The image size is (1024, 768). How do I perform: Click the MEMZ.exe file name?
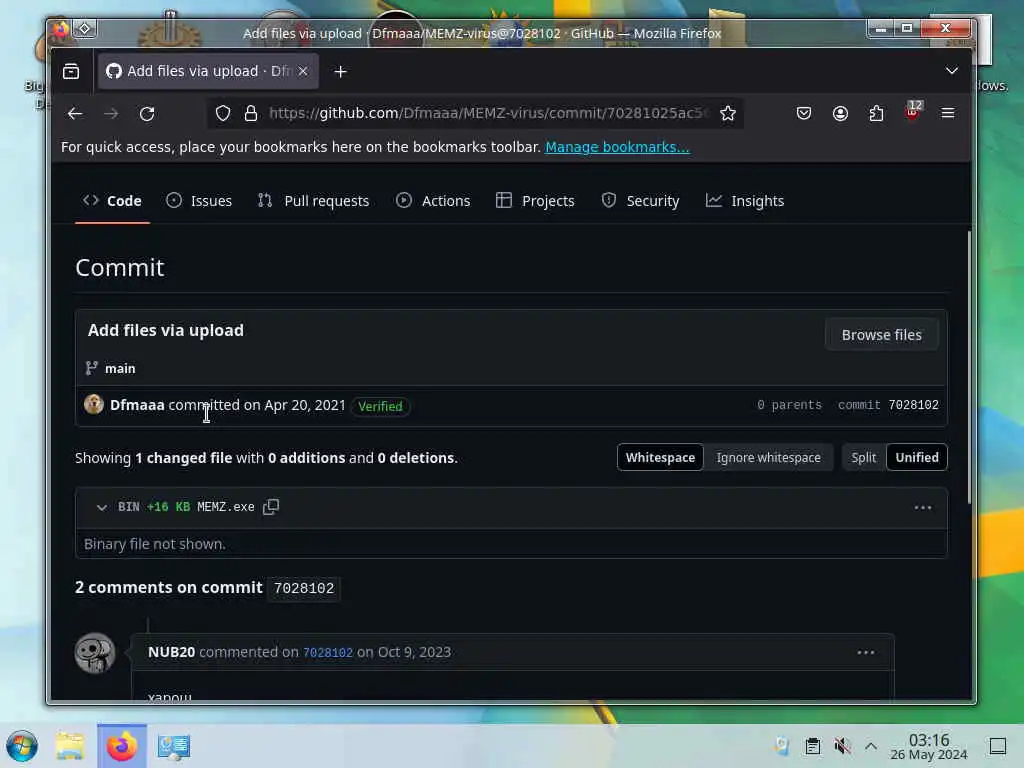226,507
